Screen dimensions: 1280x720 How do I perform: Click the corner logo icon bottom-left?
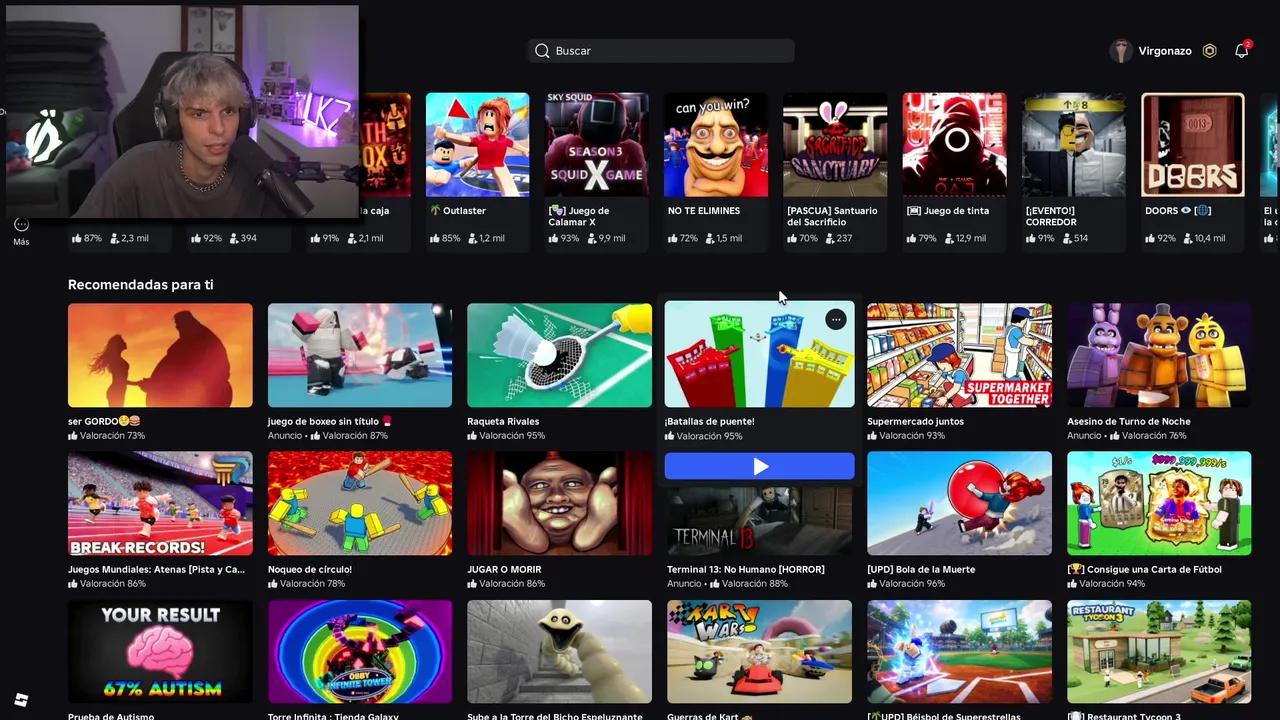21,700
